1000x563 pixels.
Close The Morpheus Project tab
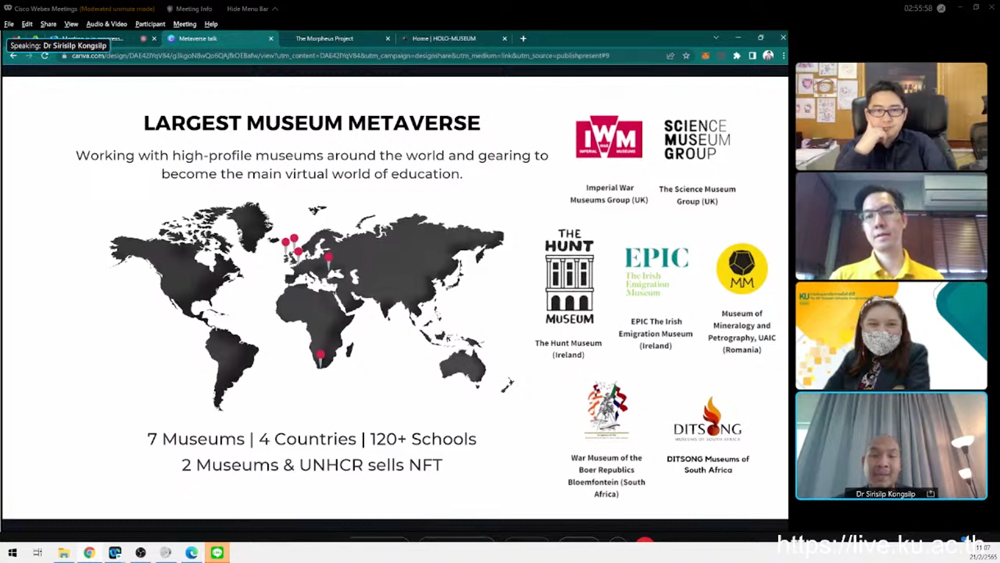point(388,38)
